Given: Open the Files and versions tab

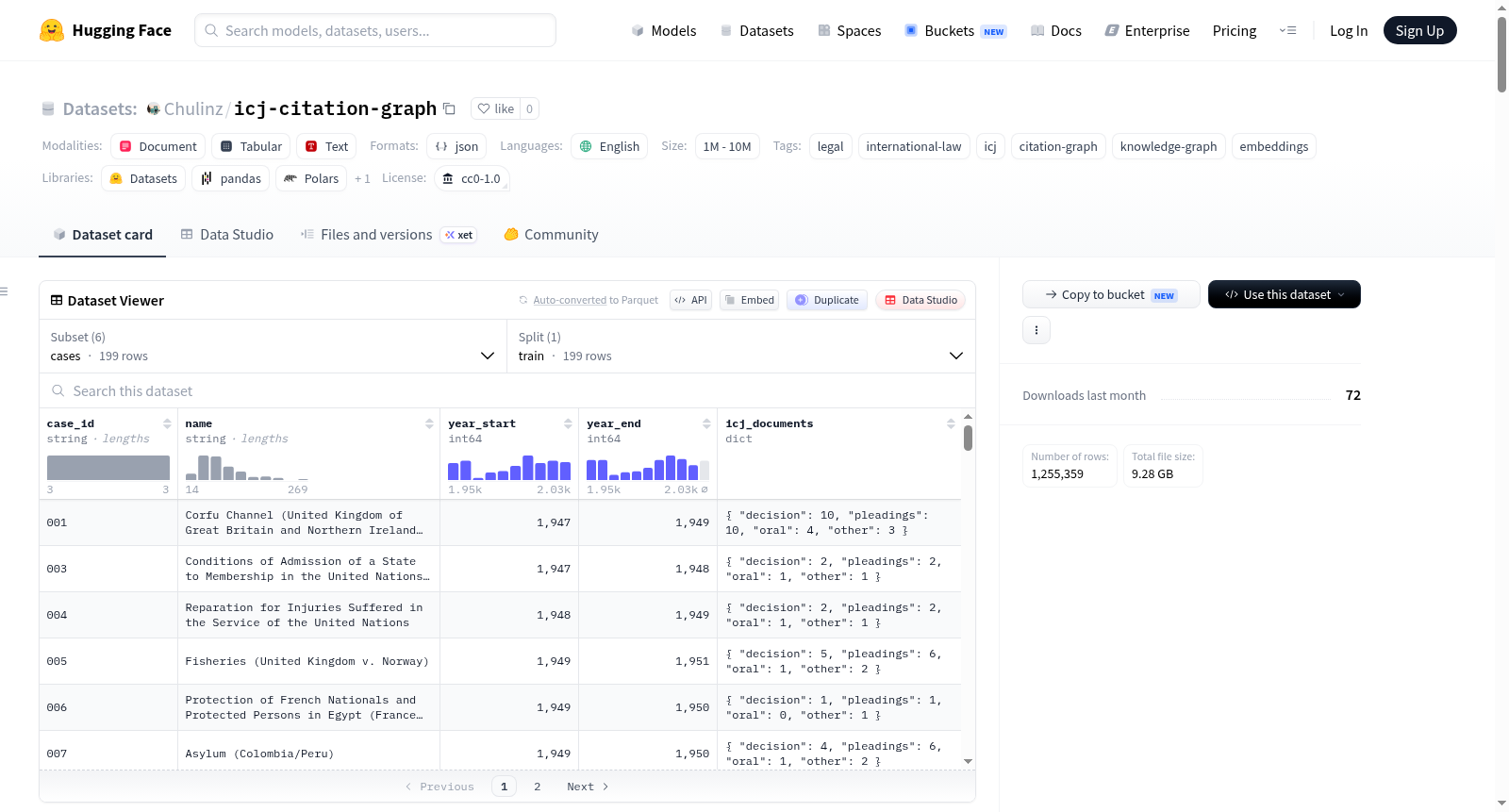Looking at the screenshot, I should click(x=389, y=235).
